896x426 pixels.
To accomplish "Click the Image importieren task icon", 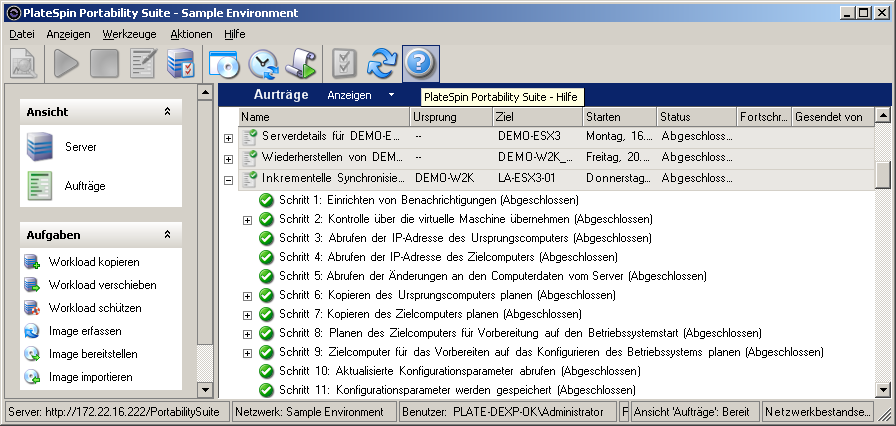I will tap(32, 377).
